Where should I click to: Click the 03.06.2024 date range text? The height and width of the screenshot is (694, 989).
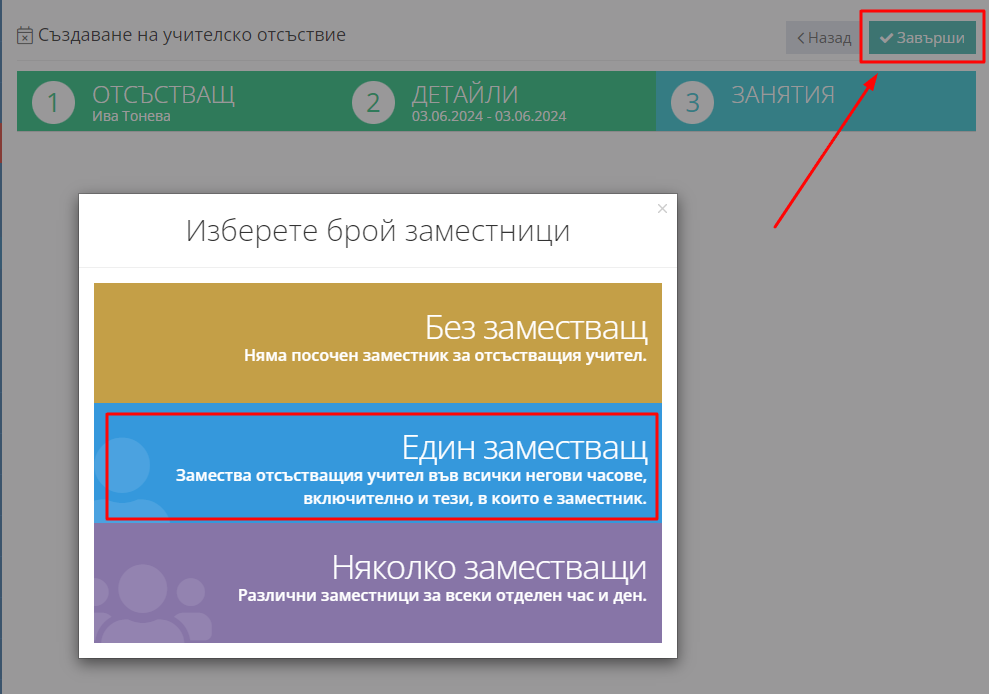(x=489, y=117)
